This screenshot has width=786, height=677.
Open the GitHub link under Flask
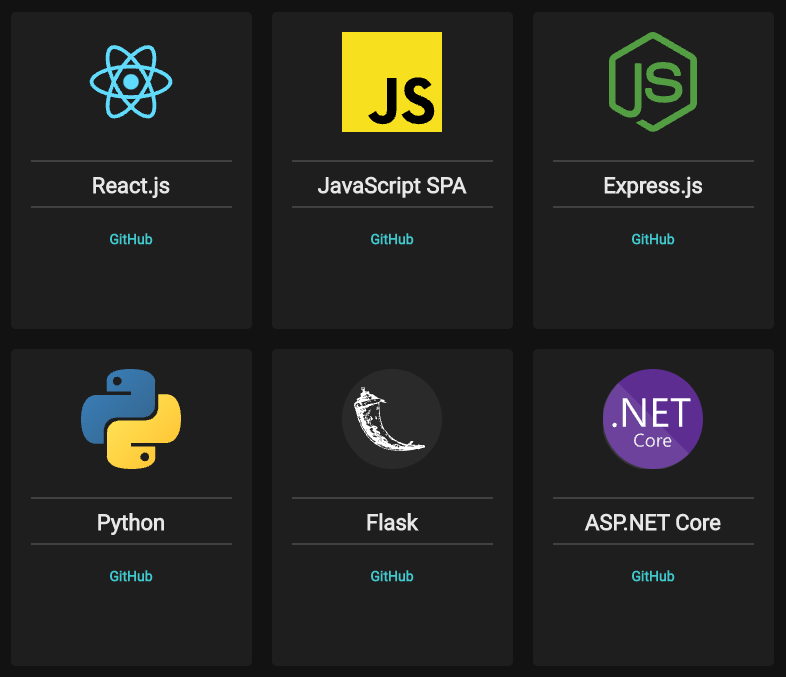point(392,576)
